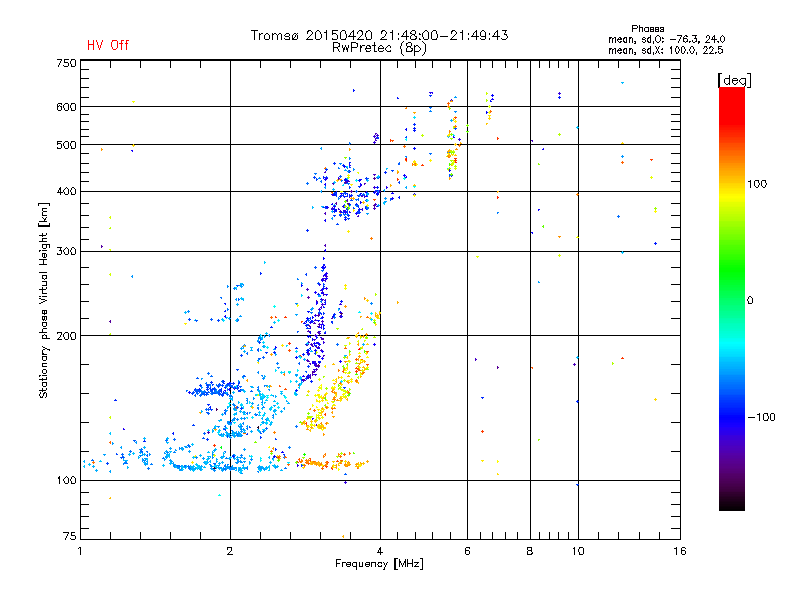Click the 'RwPretec (8p)' subtitle
Image resolution: width=800 pixels, height=600 pixels.
click(x=379, y=48)
